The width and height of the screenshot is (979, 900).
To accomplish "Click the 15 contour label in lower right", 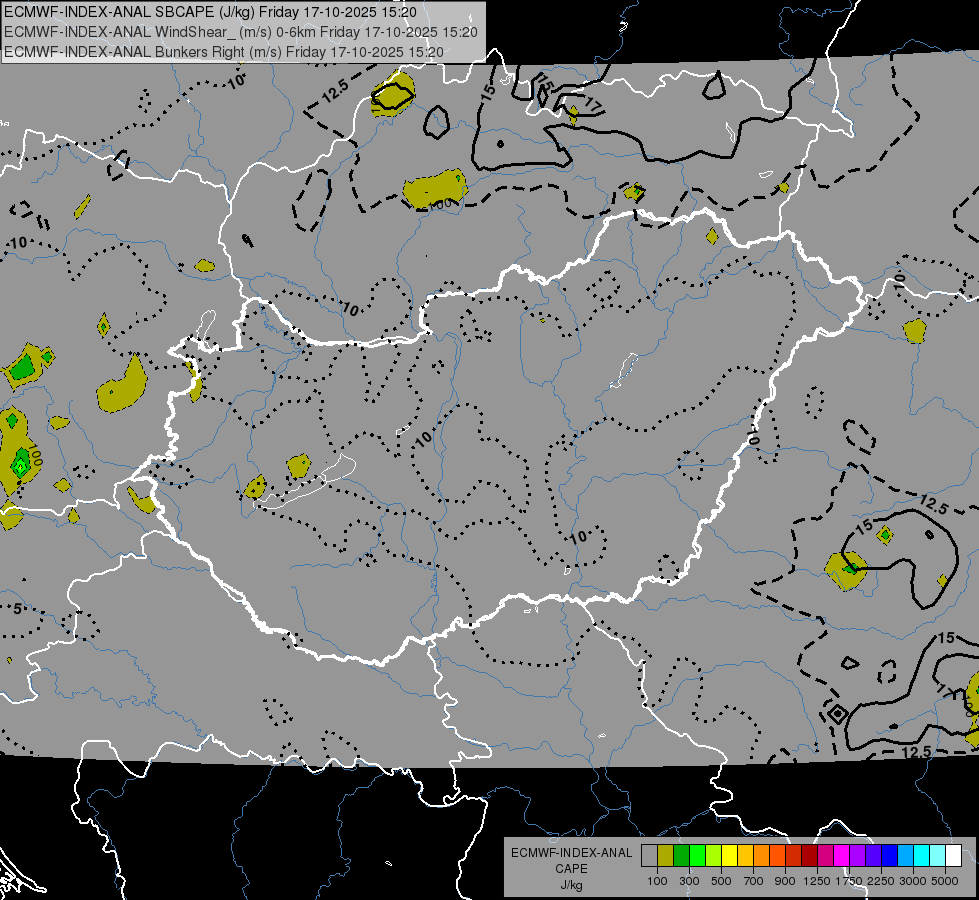I will (x=947, y=638).
